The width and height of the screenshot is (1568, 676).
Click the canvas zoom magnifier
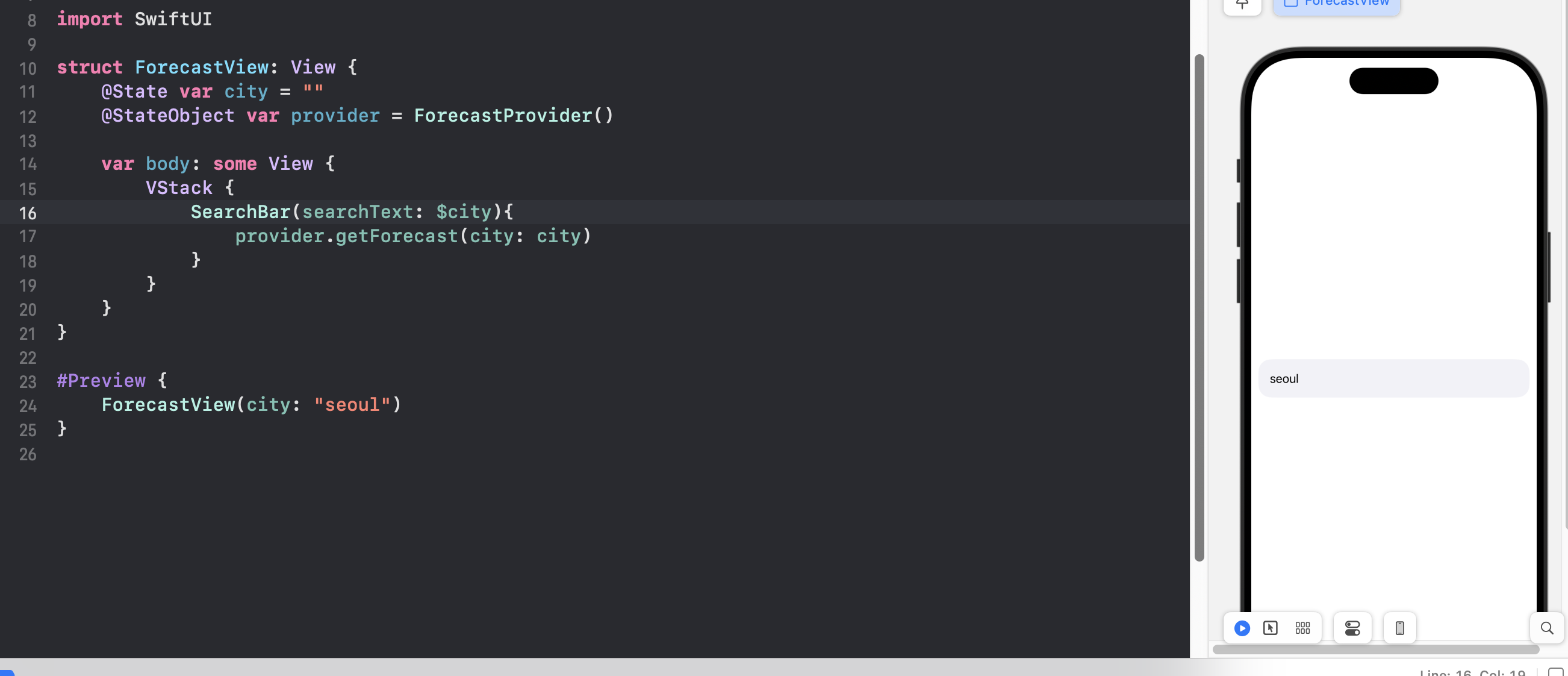click(x=1546, y=628)
